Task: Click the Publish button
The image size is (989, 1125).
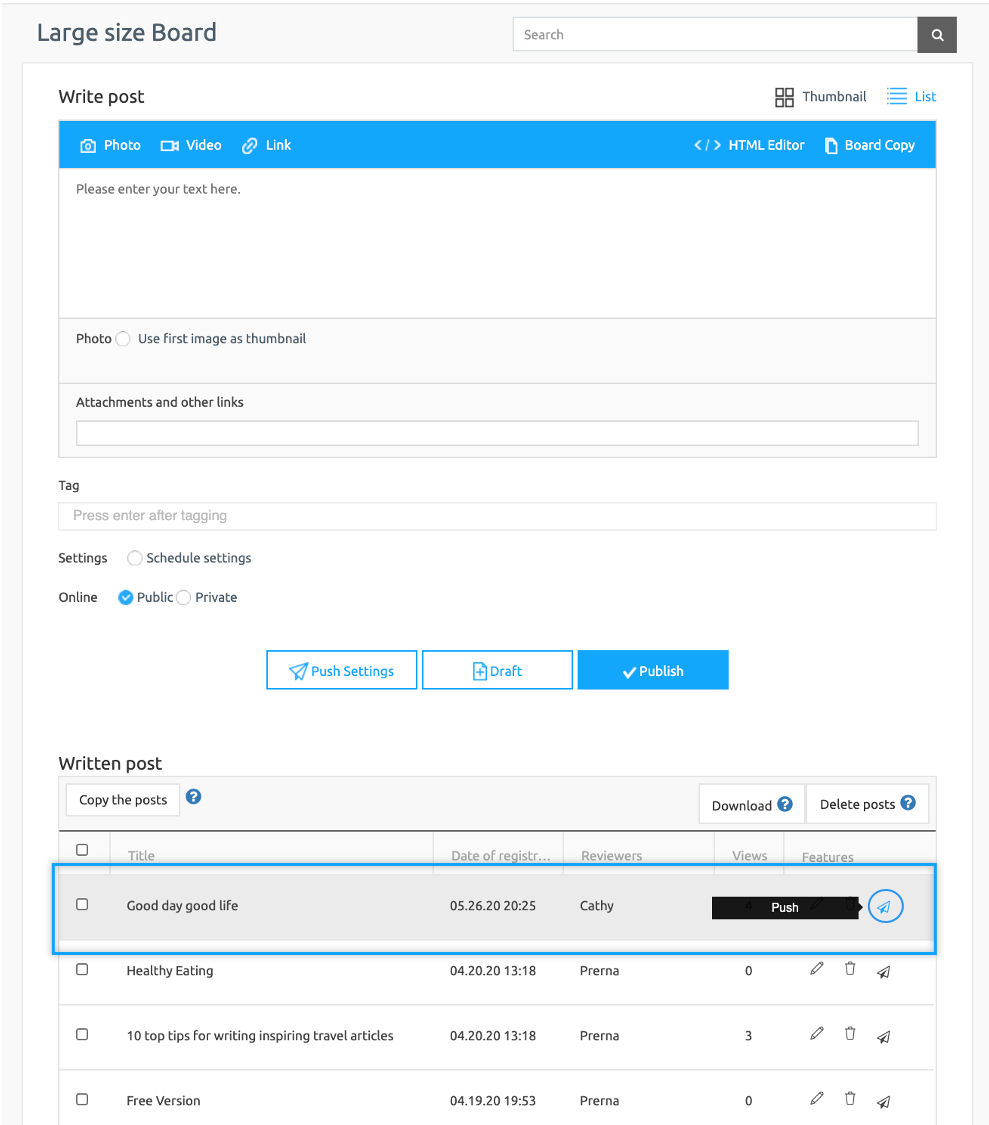Action: coord(653,670)
